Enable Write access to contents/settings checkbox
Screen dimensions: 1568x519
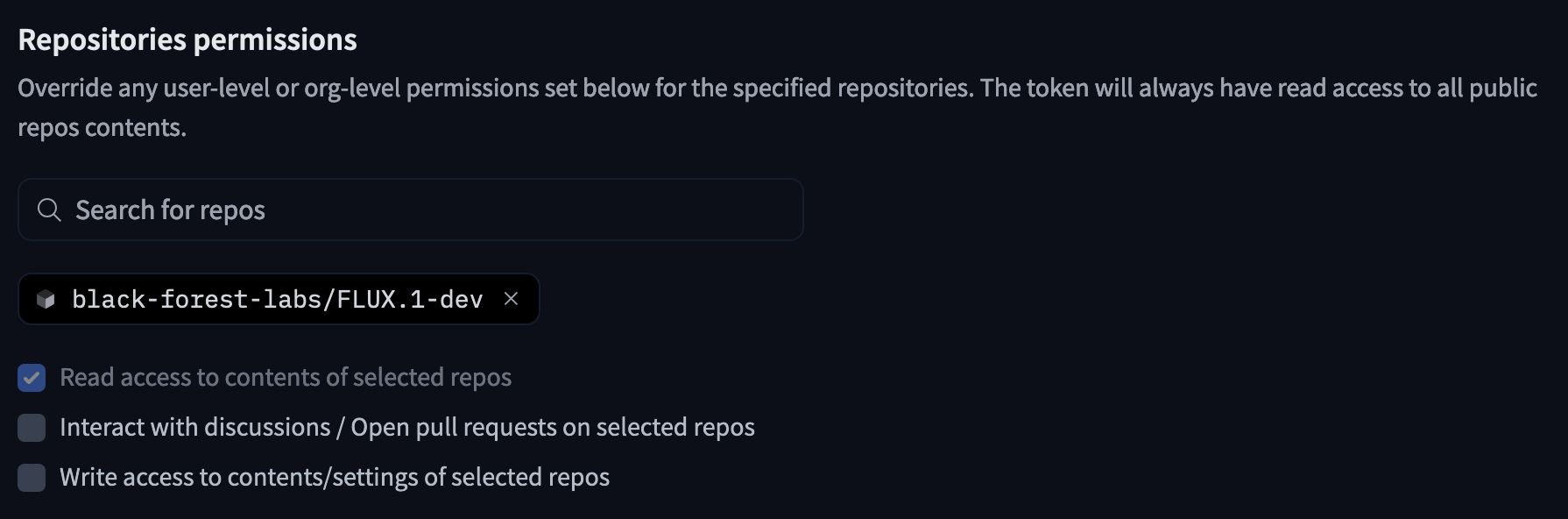pyautogui.click(x=32, y=478)
